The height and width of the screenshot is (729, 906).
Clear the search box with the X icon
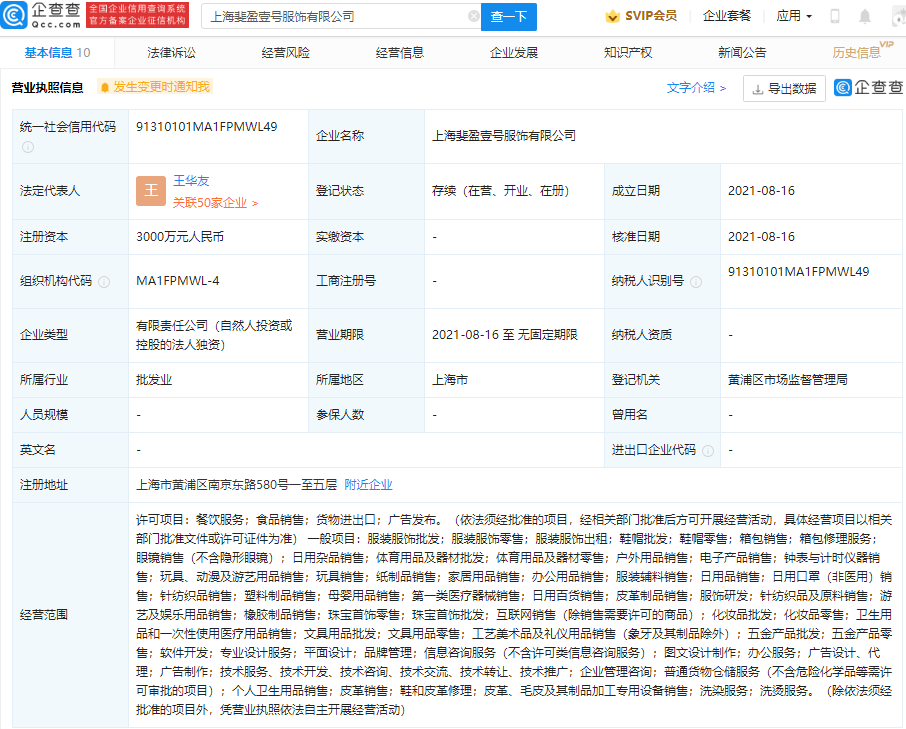point(474,17)
